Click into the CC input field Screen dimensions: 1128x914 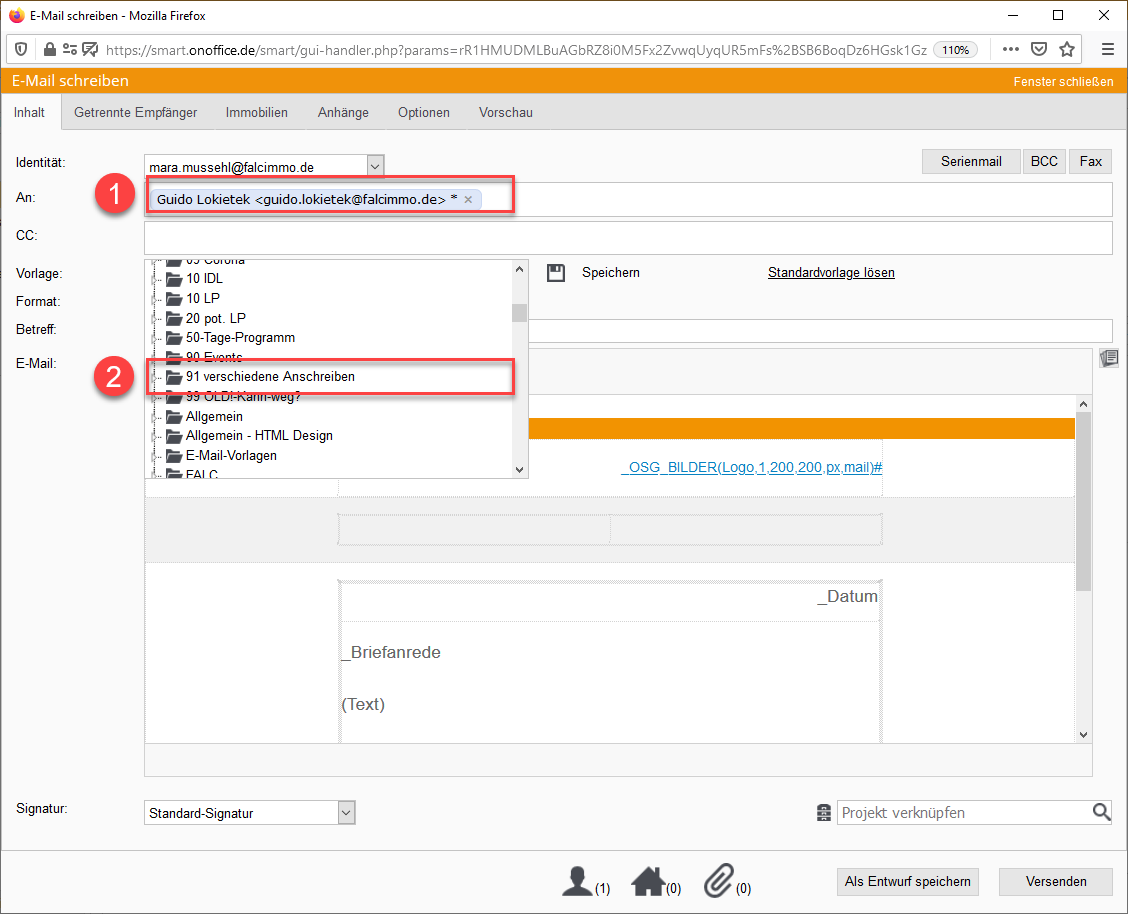coord(628,238)
